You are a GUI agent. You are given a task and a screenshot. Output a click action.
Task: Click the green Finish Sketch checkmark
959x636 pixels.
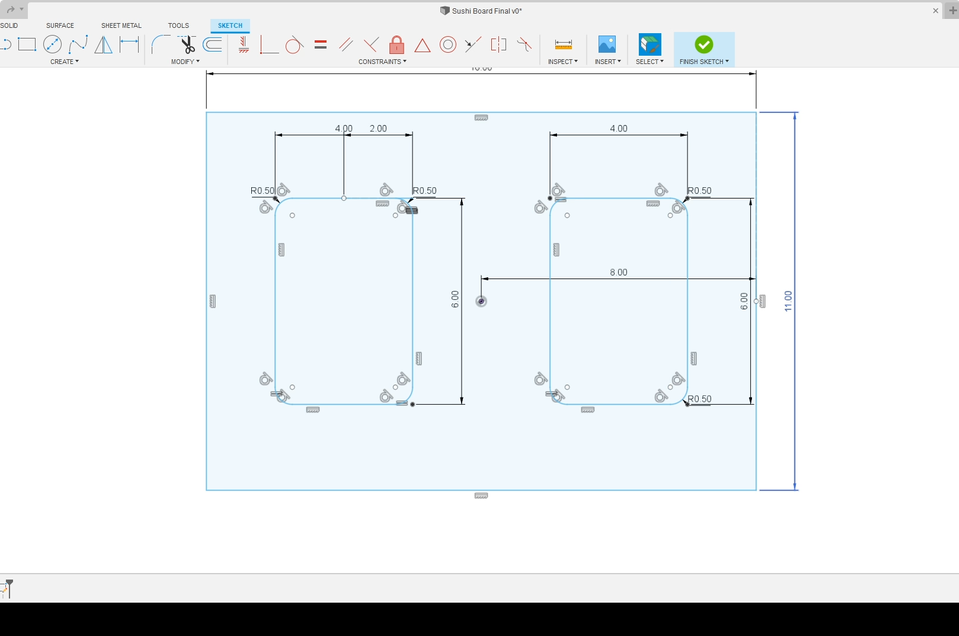click(704, 44)
